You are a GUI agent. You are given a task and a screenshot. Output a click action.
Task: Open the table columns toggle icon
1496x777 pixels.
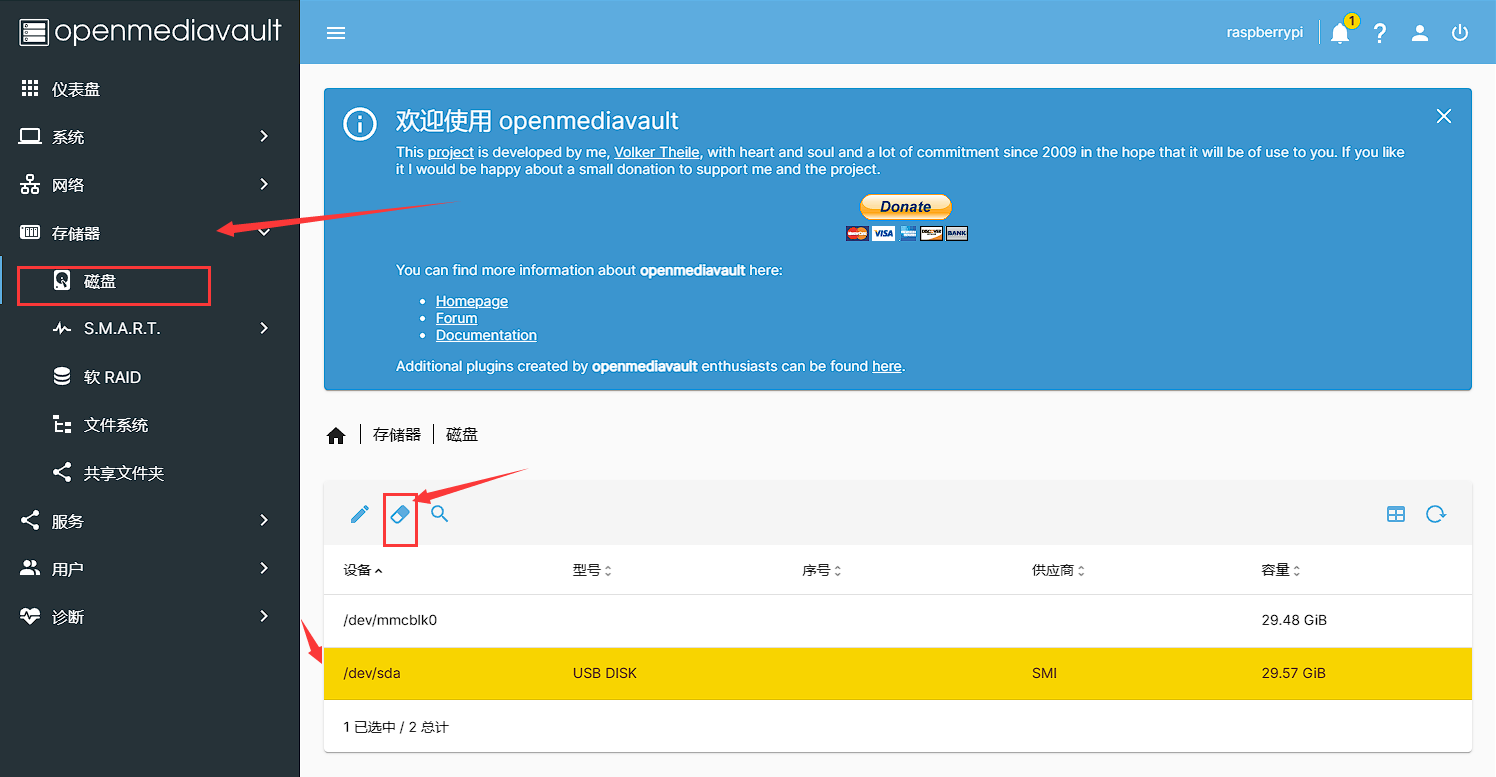(x=1396, y=515)
